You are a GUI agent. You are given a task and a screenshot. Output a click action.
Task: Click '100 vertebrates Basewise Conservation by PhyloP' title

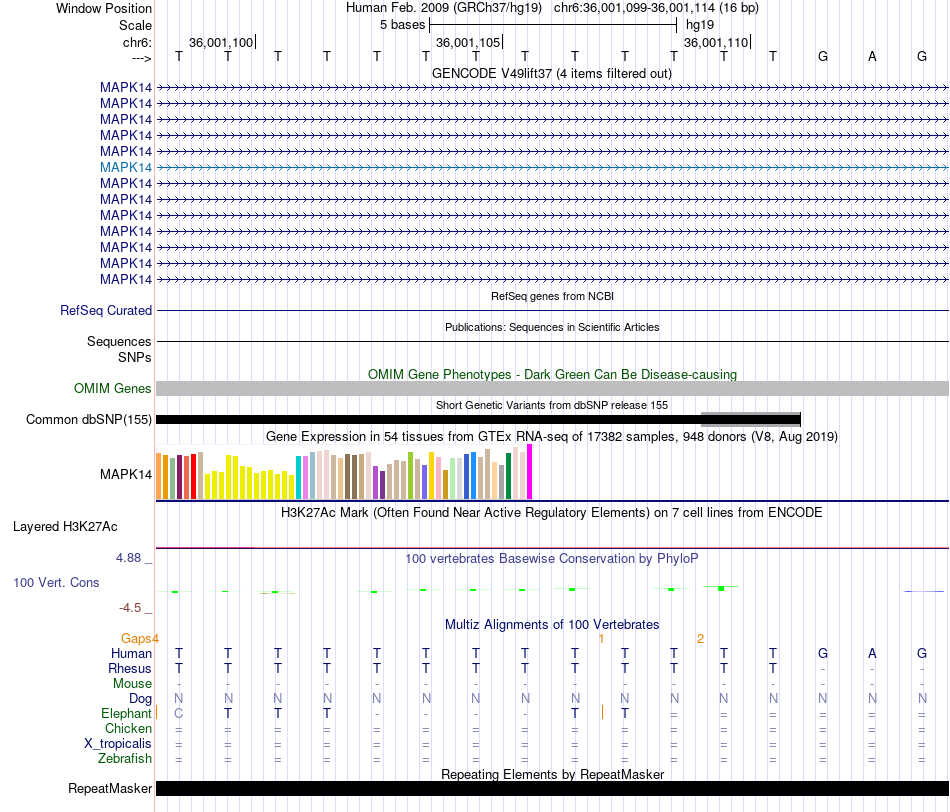(552, 559)
